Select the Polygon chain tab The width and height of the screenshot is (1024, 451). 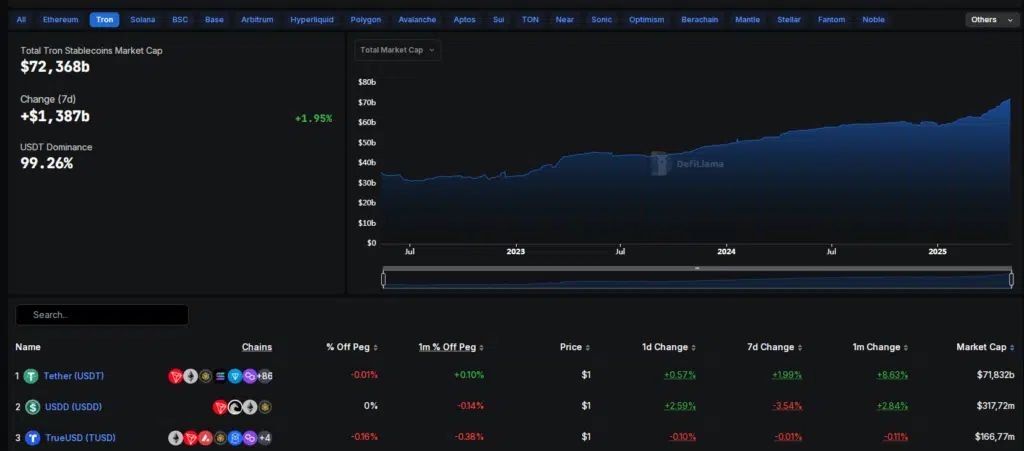tap(366, 20)
